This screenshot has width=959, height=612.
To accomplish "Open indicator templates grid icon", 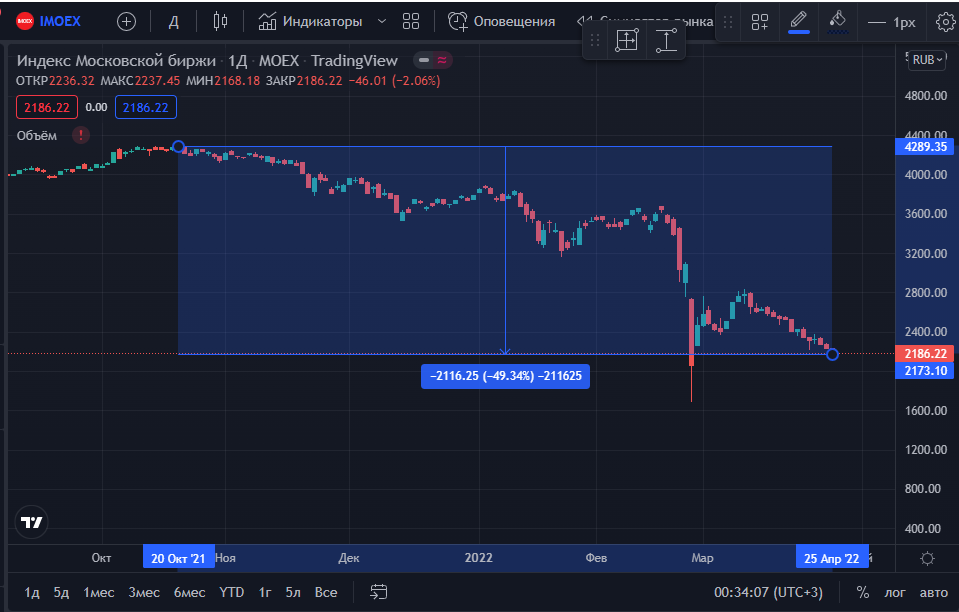I will click(x=411, y=22).
